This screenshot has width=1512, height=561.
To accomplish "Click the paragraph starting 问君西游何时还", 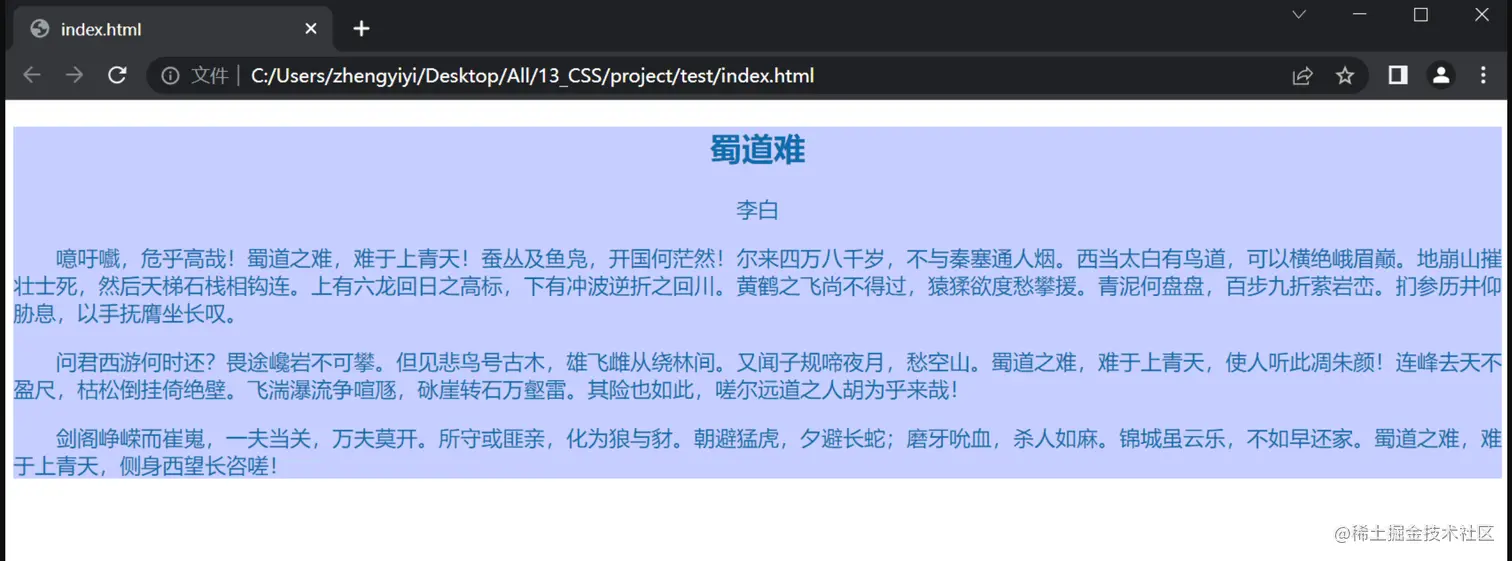I will coord(757,376).
